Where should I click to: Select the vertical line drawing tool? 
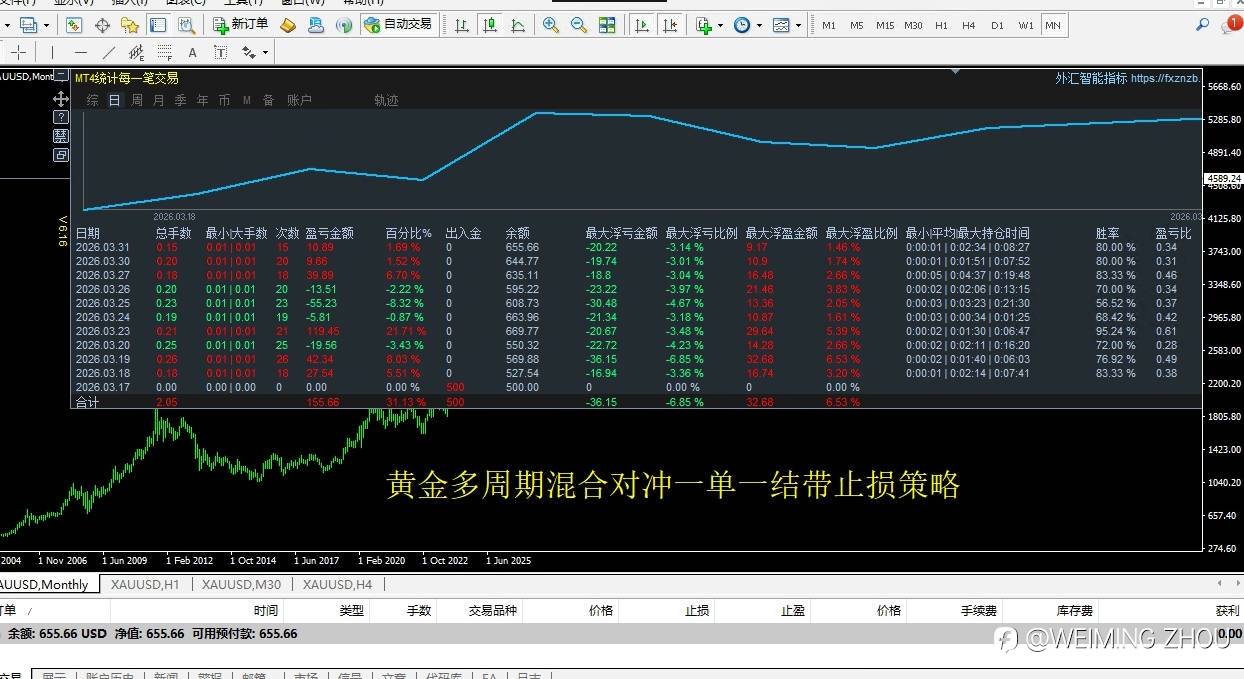coord(52,52)
